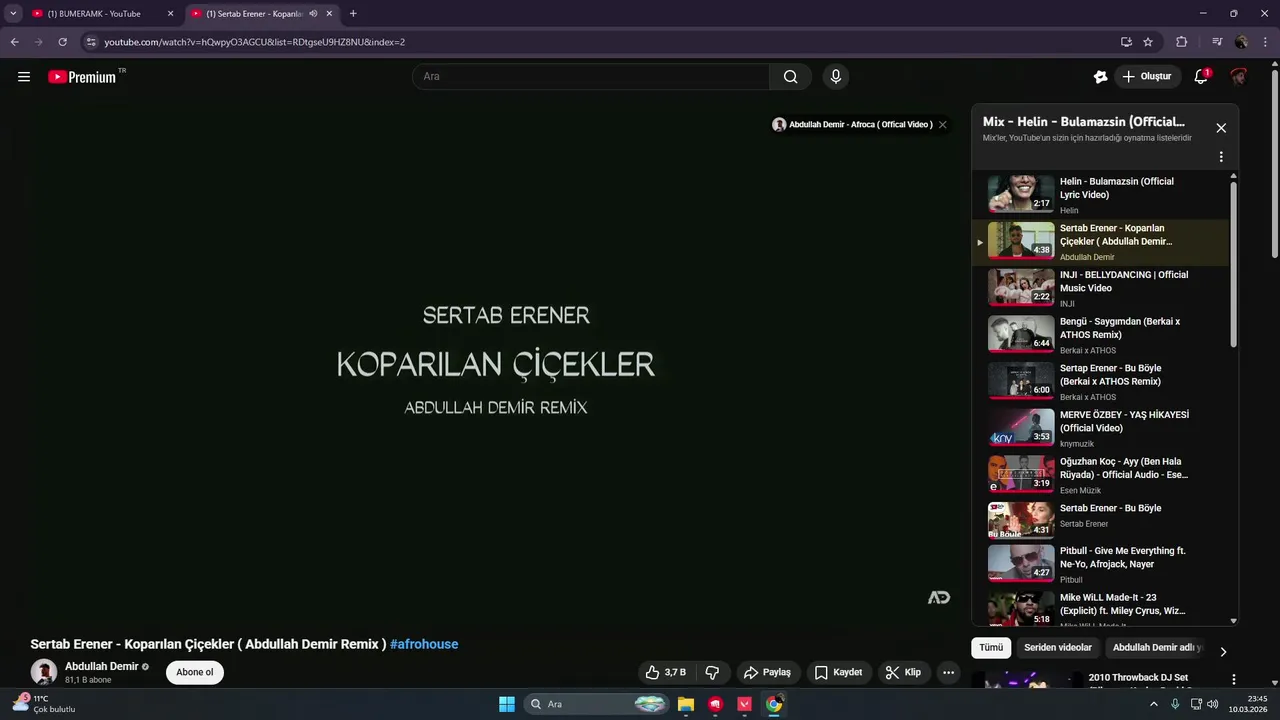Click the Klip clip button
The image size is (1280, 720).
pos(904,672)
